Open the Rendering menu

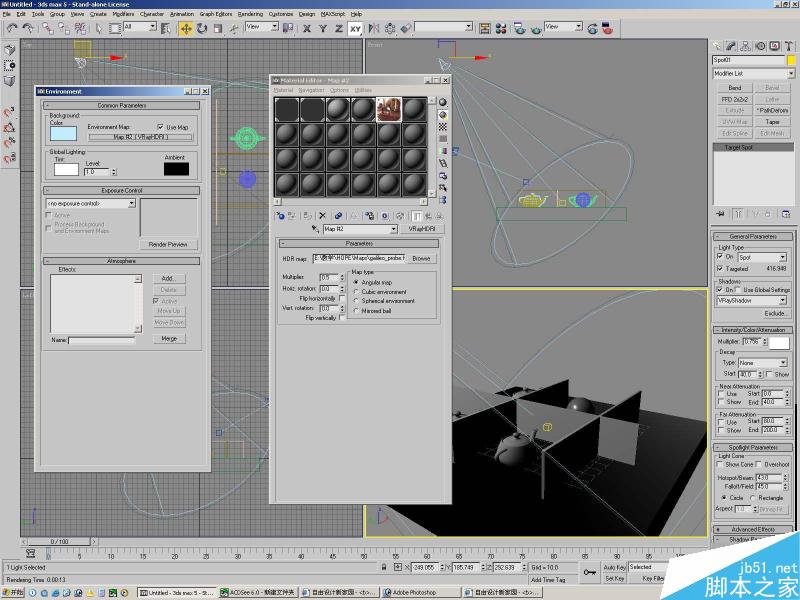tap(251, 14)
